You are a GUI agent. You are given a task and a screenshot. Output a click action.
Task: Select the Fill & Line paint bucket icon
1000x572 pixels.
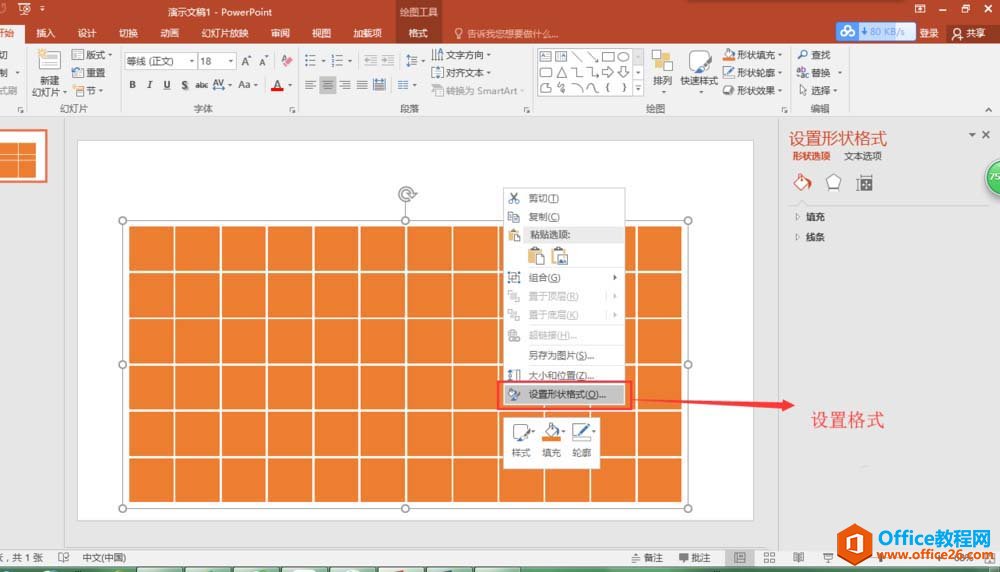pyautogui.click(x=801, y=183)
